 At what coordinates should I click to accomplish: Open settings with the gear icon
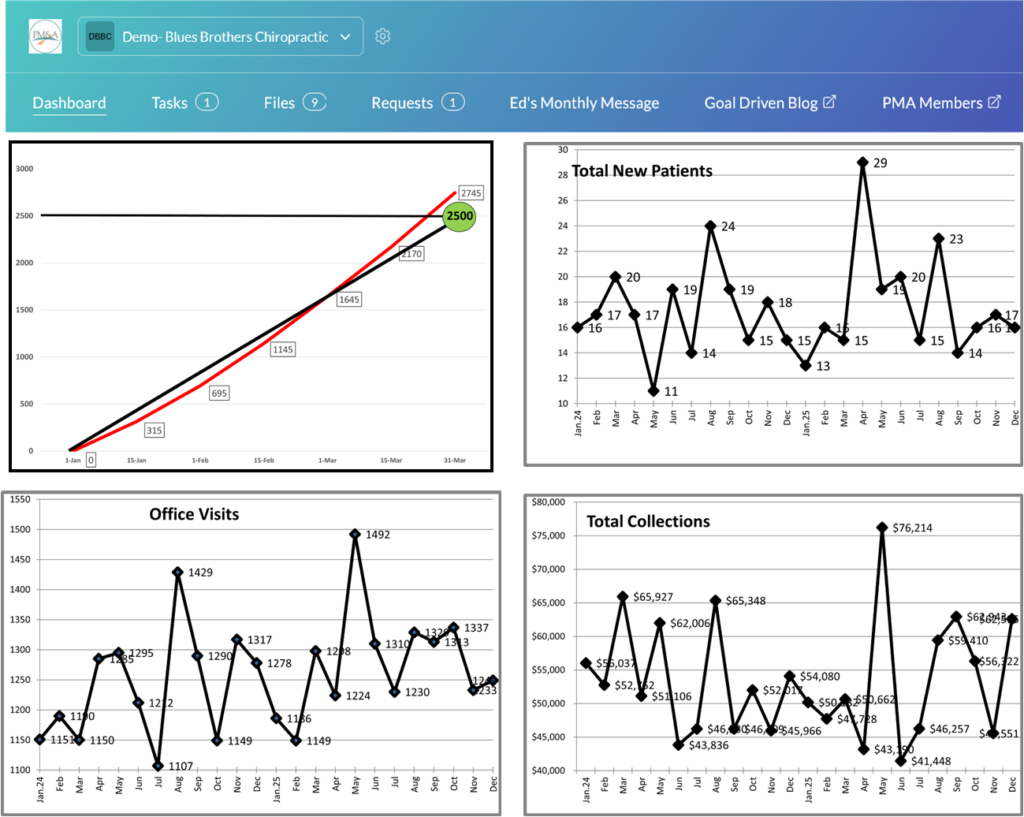(383, 36)
